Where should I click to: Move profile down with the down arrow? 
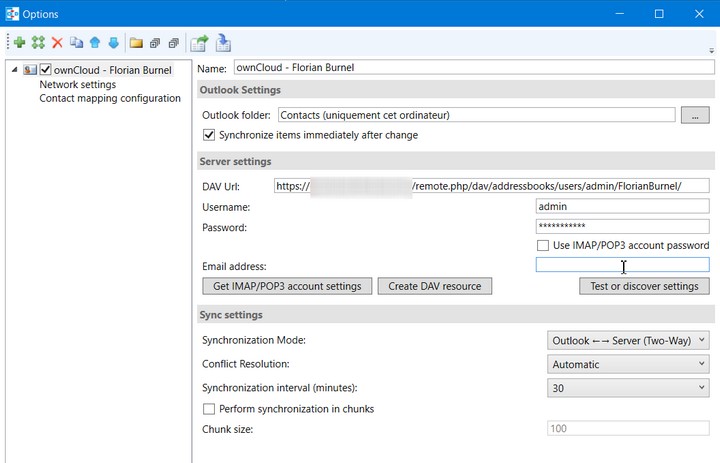click(113, 43)
